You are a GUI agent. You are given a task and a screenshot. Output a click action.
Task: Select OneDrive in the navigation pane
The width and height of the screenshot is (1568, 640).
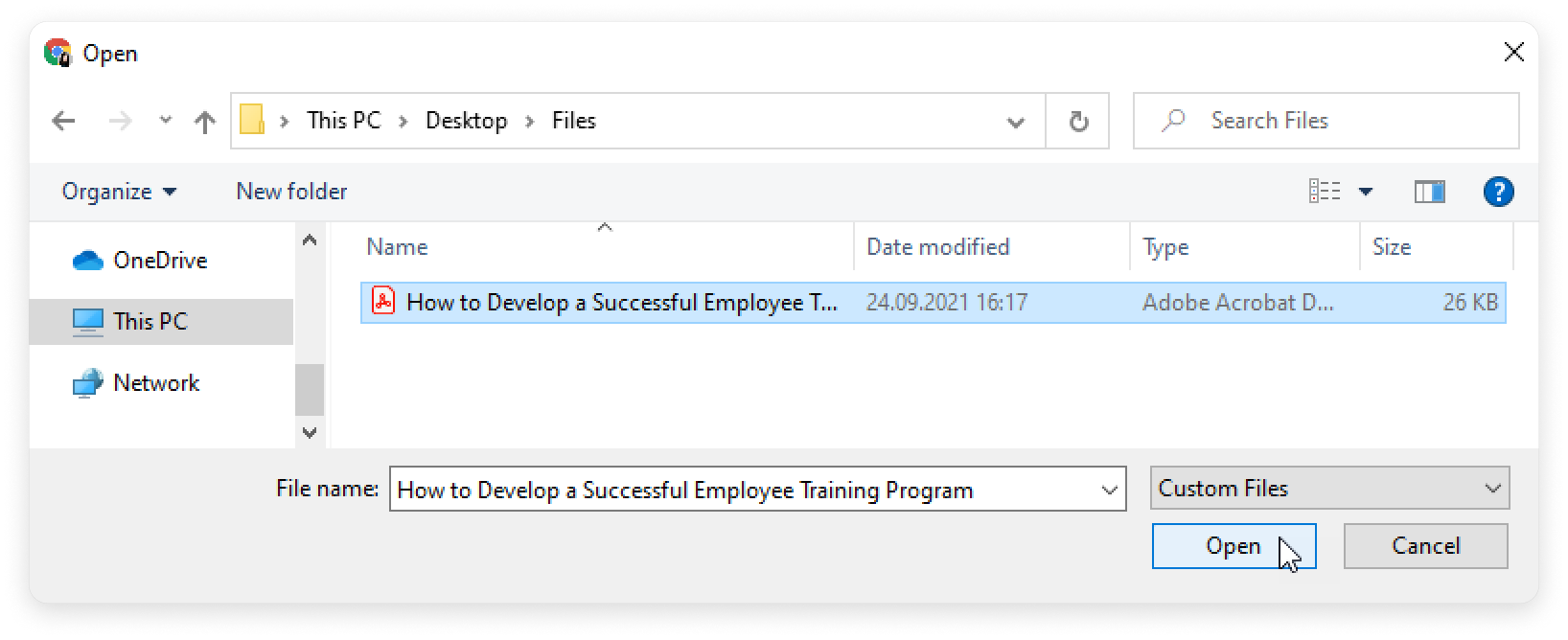159,261
